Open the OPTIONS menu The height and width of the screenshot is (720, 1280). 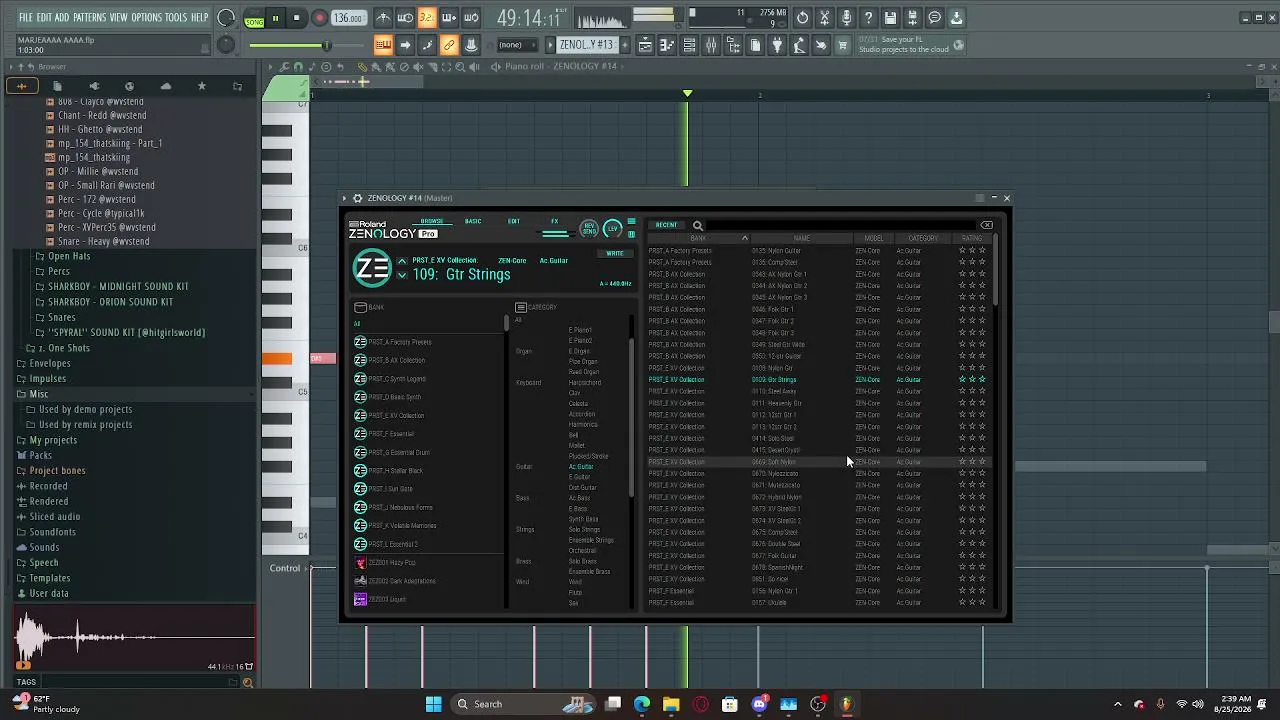[x=146, y=18]
